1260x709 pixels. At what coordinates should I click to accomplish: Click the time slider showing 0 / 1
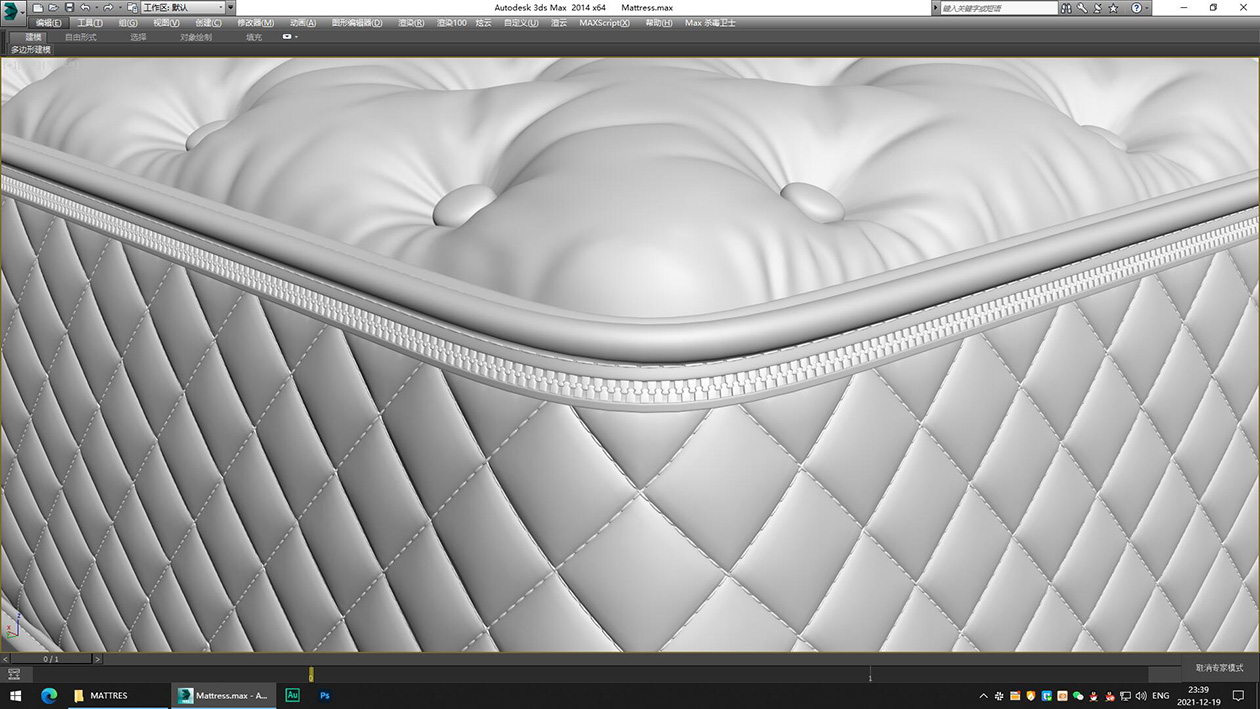(x=51, y=659)
